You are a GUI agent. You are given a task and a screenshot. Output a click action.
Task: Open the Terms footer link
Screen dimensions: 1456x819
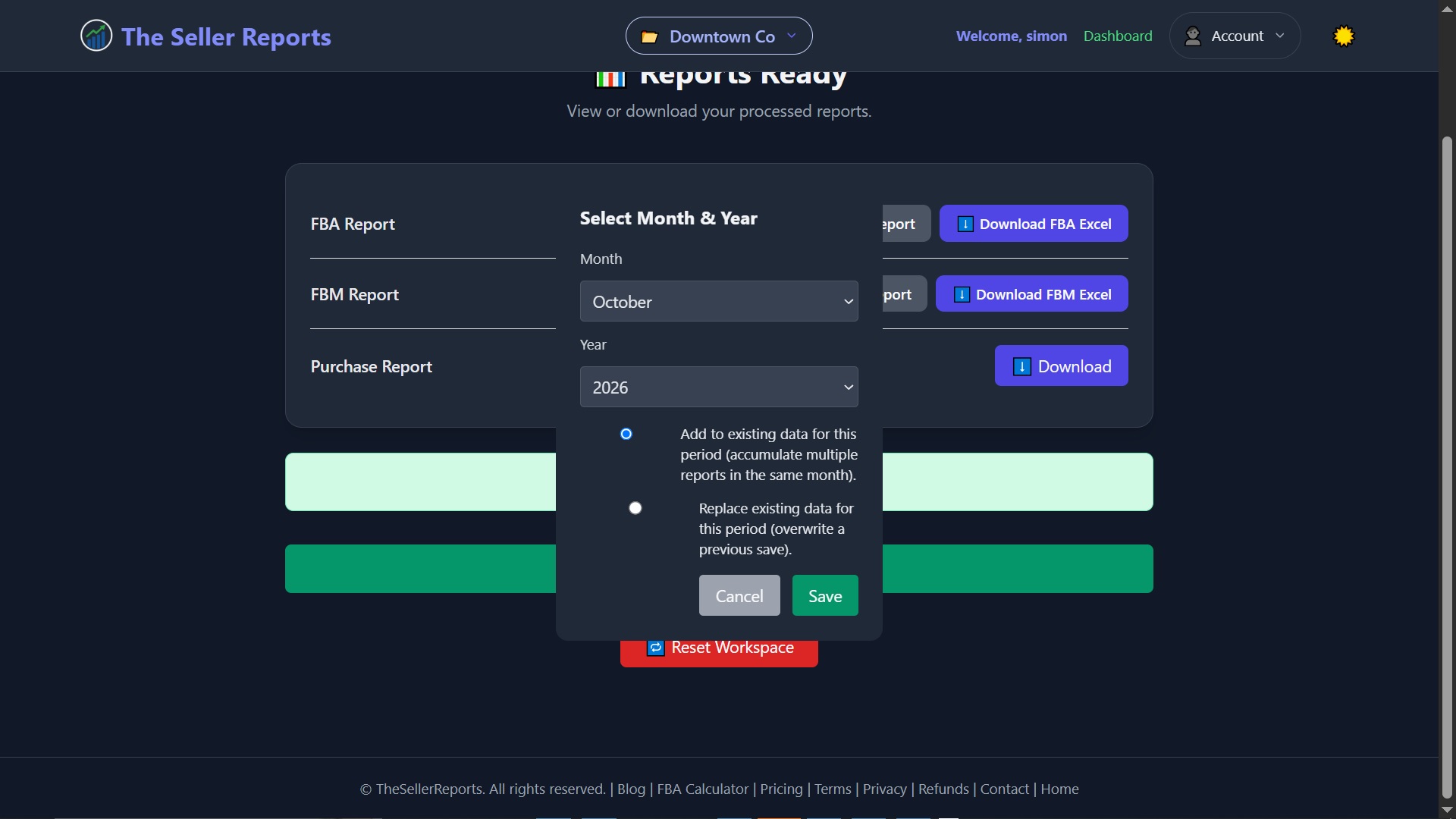tap(833, 789)
